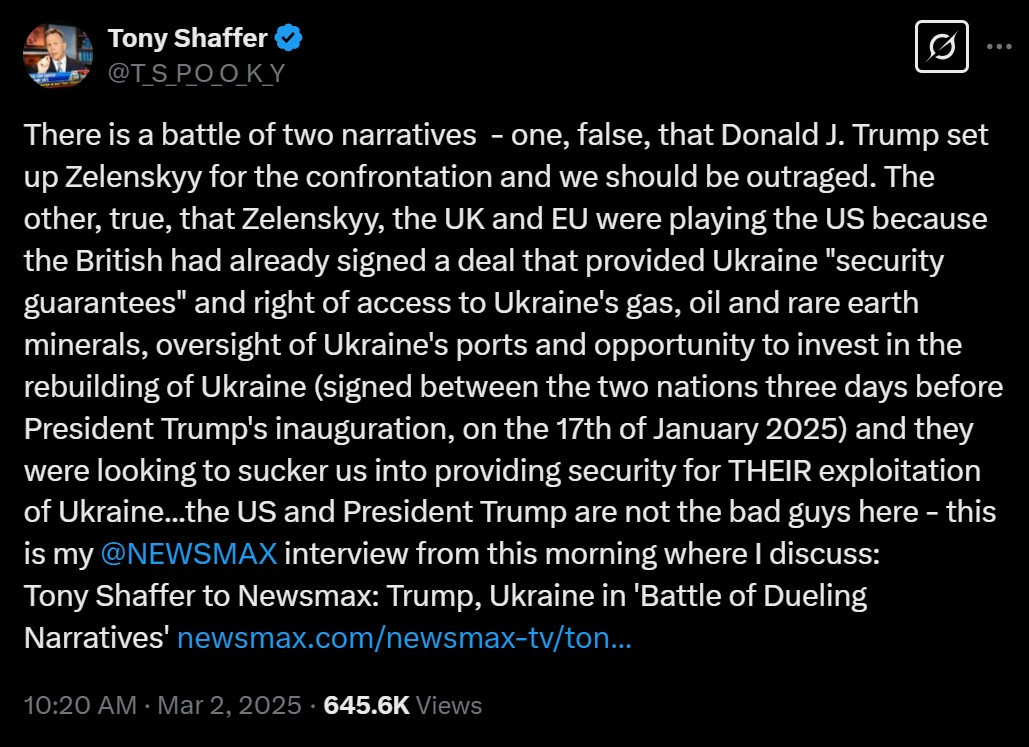Click the Tony Shaffer display name

pos(187,39)
